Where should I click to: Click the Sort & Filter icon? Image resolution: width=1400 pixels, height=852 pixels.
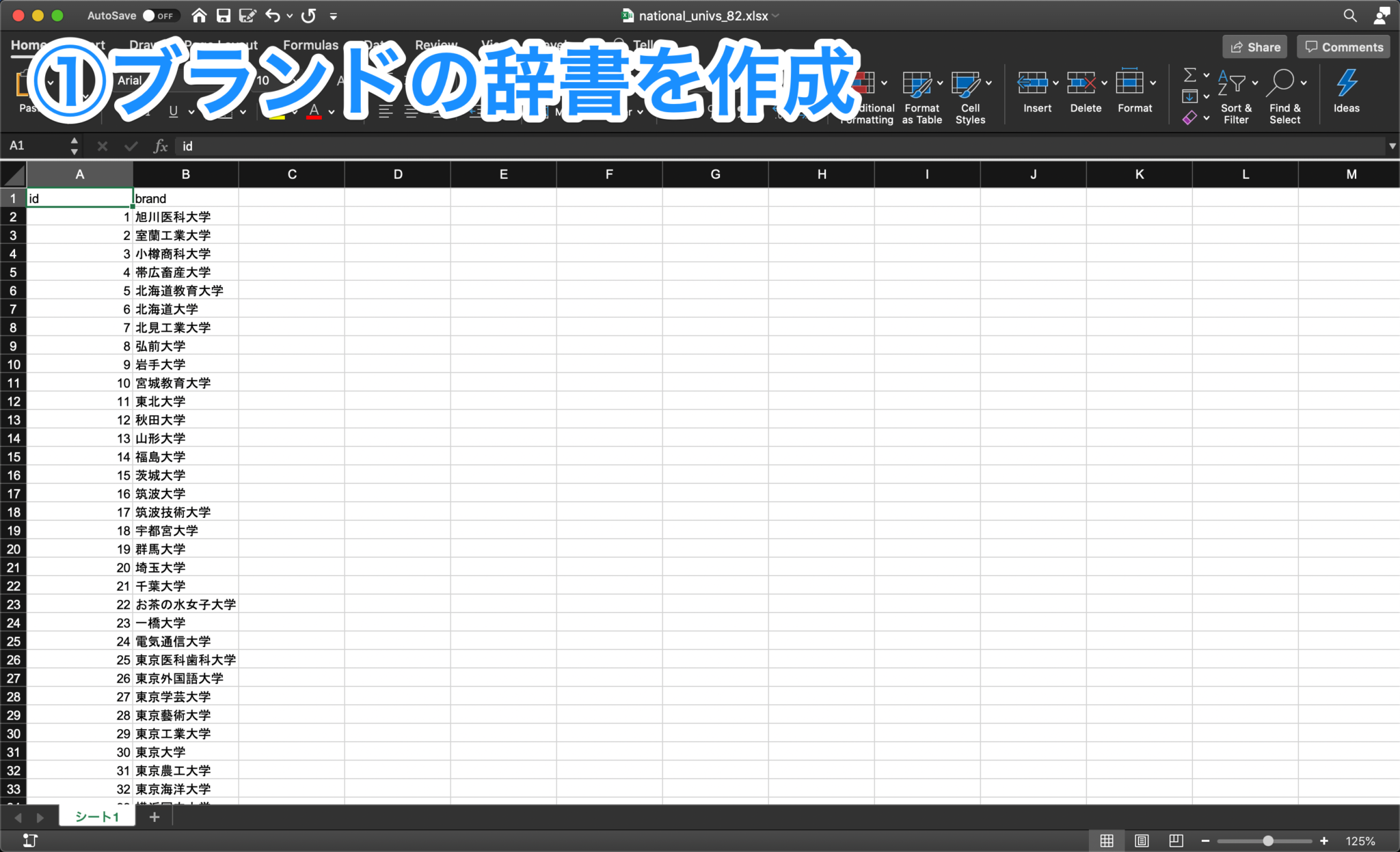click(1232, 83)
